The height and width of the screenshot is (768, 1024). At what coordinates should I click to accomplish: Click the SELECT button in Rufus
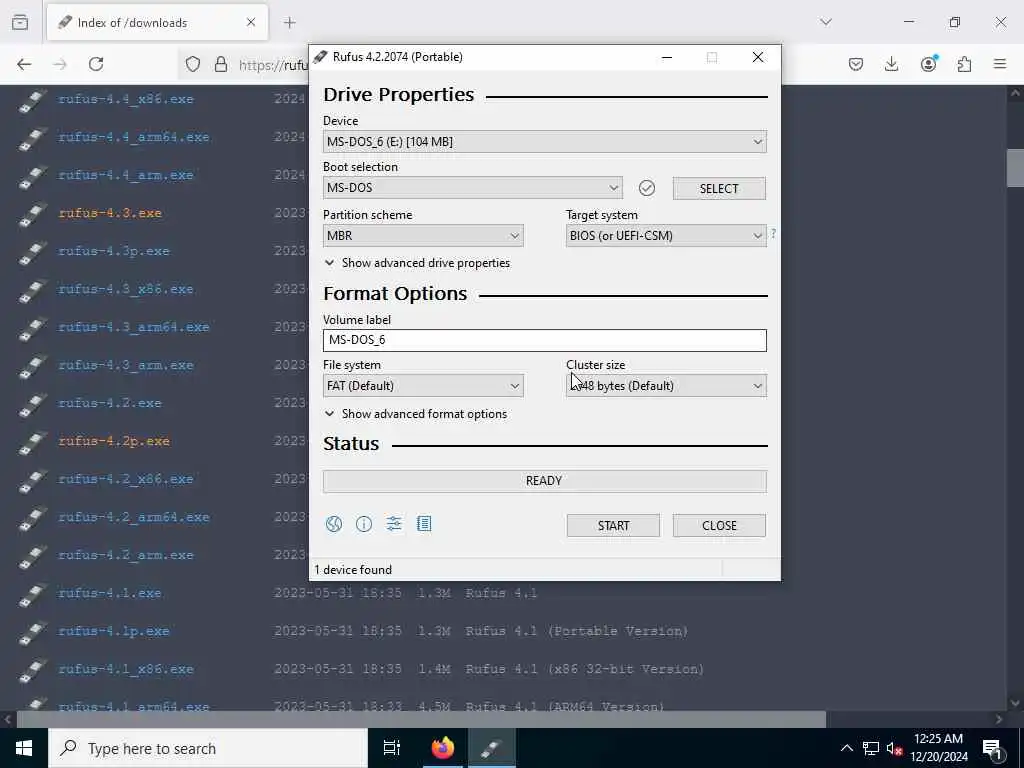[719, 189]
